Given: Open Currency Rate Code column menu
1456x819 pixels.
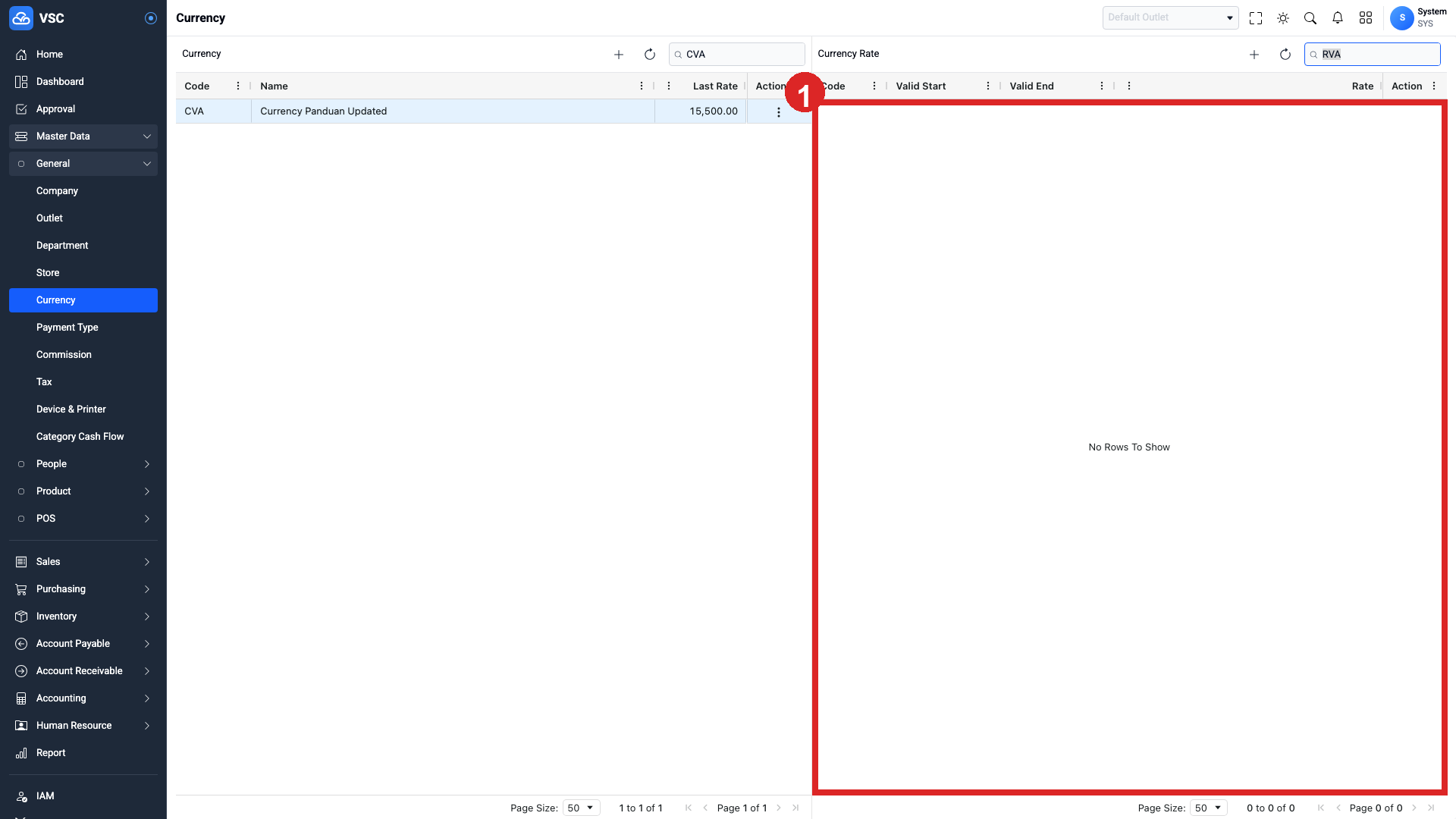Looking at the screenshot, I should [874, 86].
